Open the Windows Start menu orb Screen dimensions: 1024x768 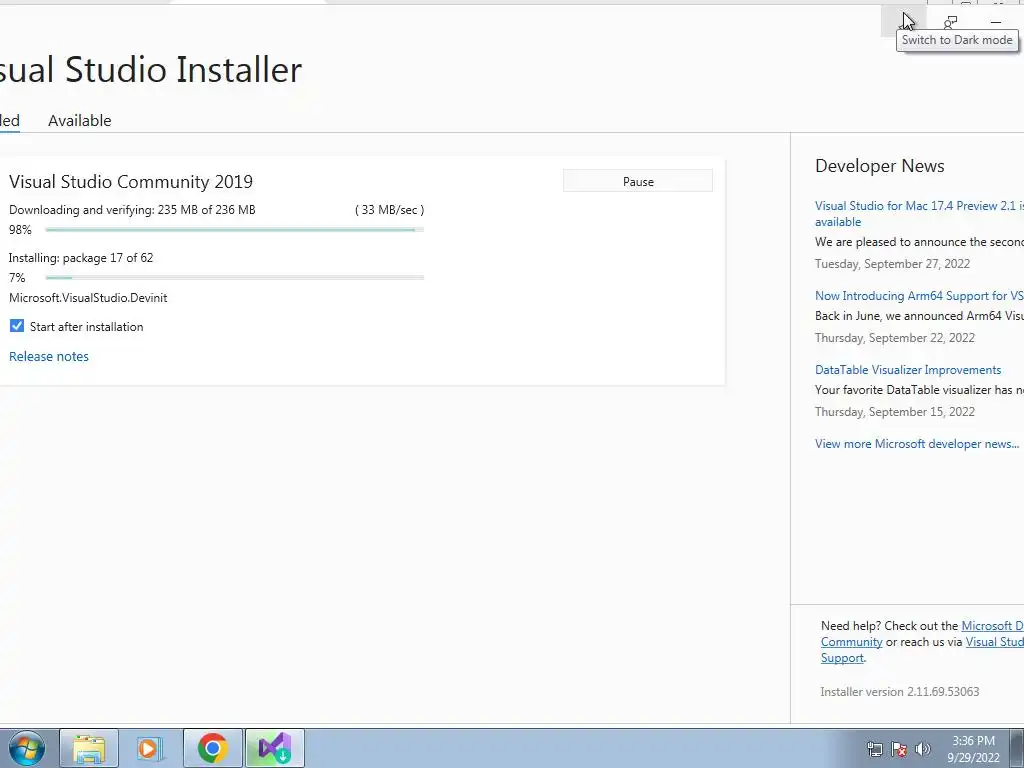click(x=27, y=748)
